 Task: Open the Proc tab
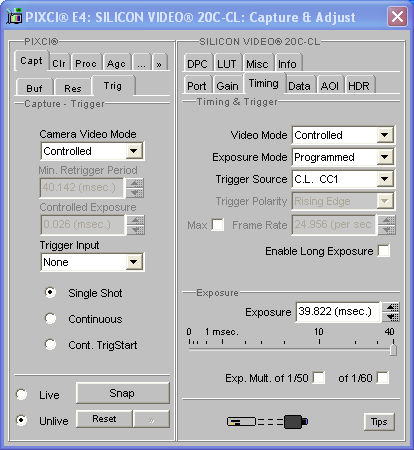click(86, 63)
